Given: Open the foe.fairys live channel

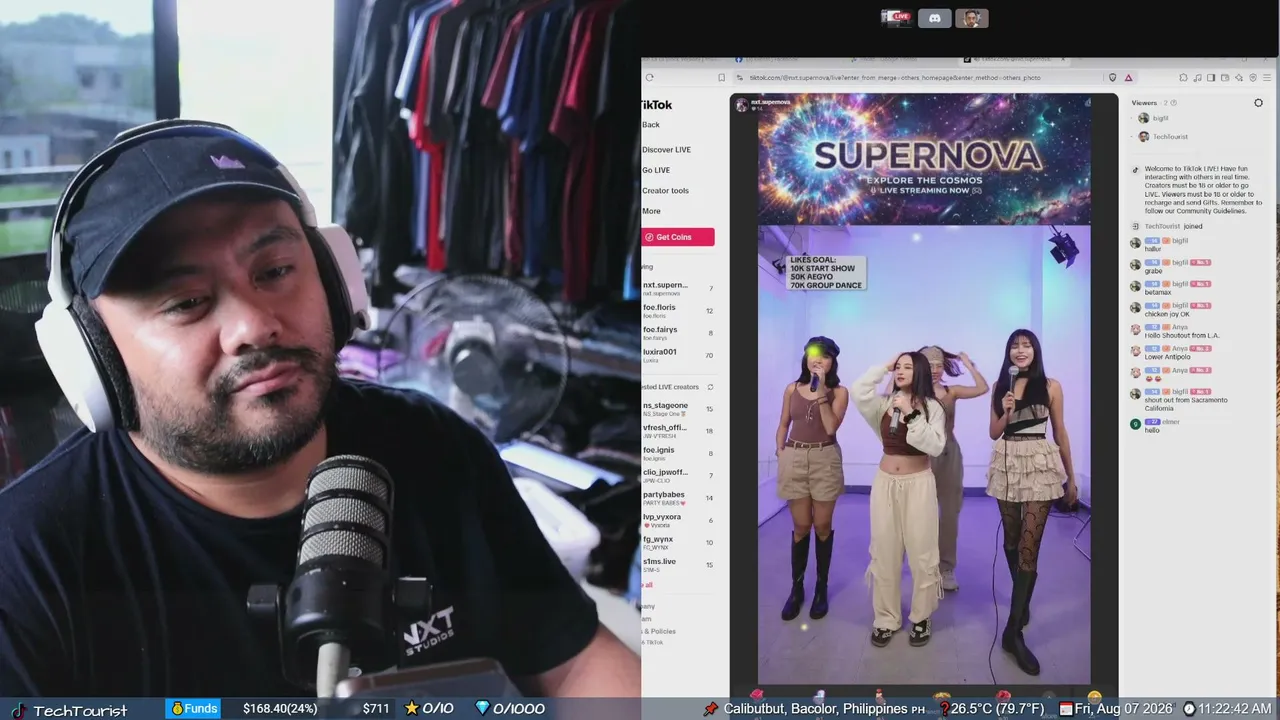Looking at the screenshot, I should coord(678,333).
